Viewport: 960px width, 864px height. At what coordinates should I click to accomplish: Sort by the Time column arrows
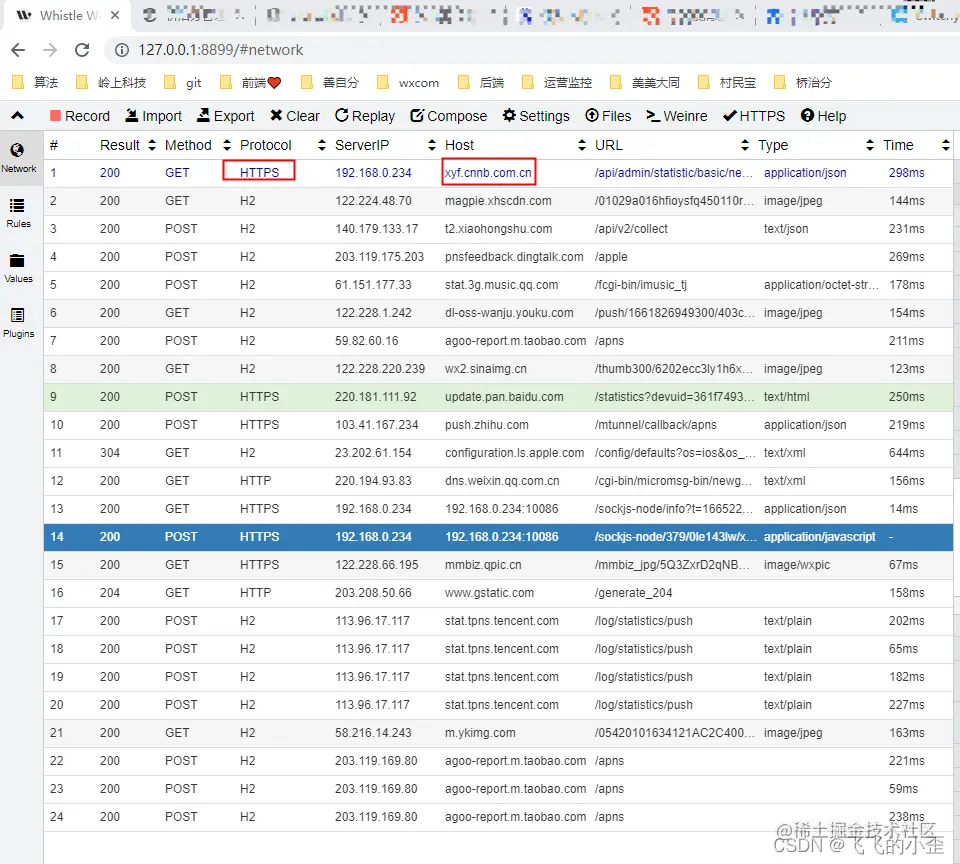(x=945, y=145)
